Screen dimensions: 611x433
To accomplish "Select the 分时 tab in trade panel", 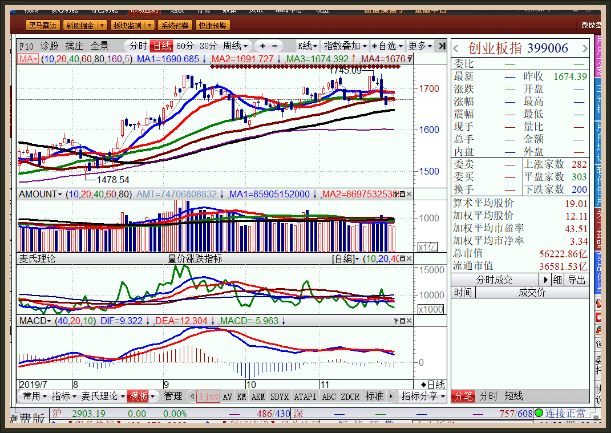I will click(x=488, y=396).
